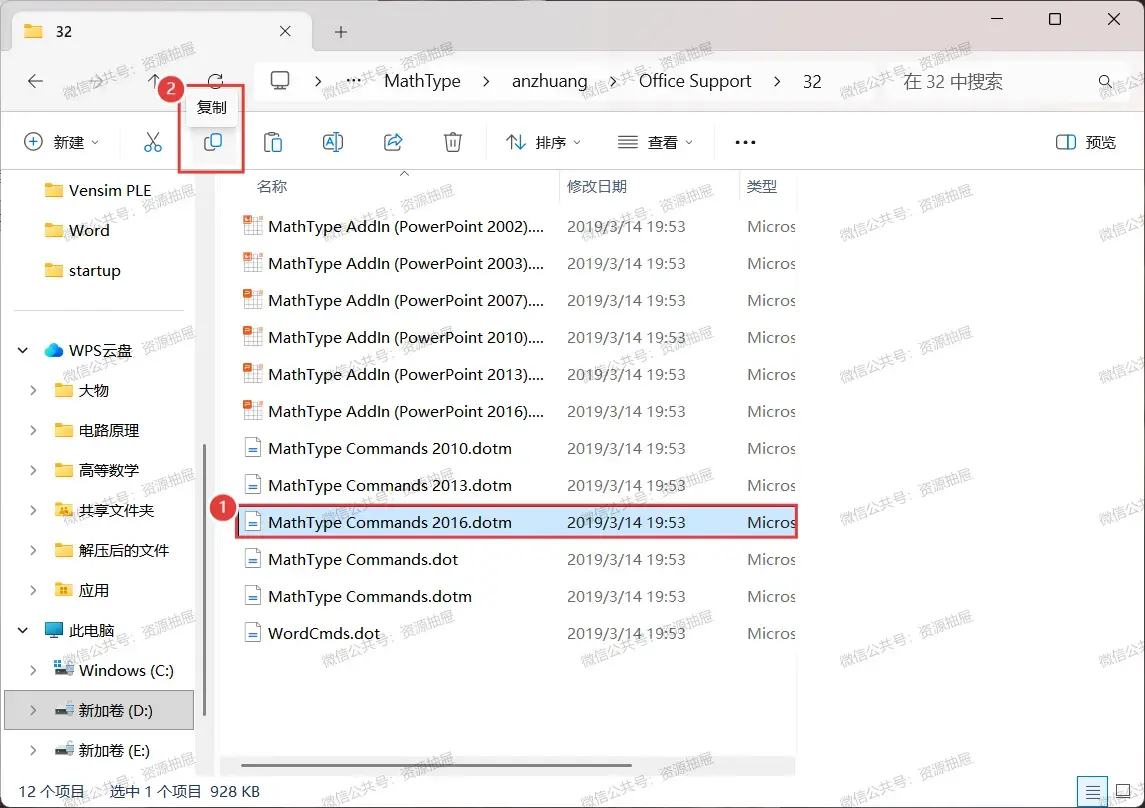
Task: Click the Rename icon
Action: (x=333, y=142)
